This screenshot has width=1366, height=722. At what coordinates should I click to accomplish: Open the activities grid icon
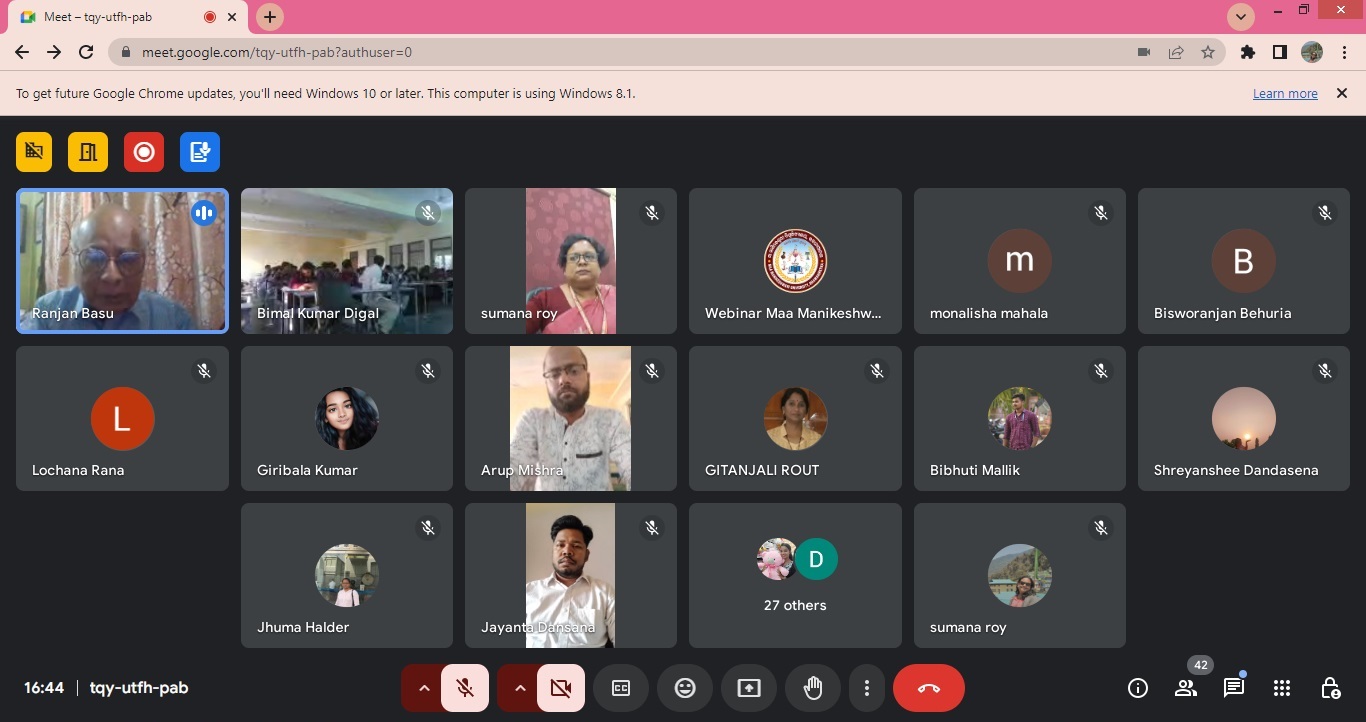(1282, 688)
